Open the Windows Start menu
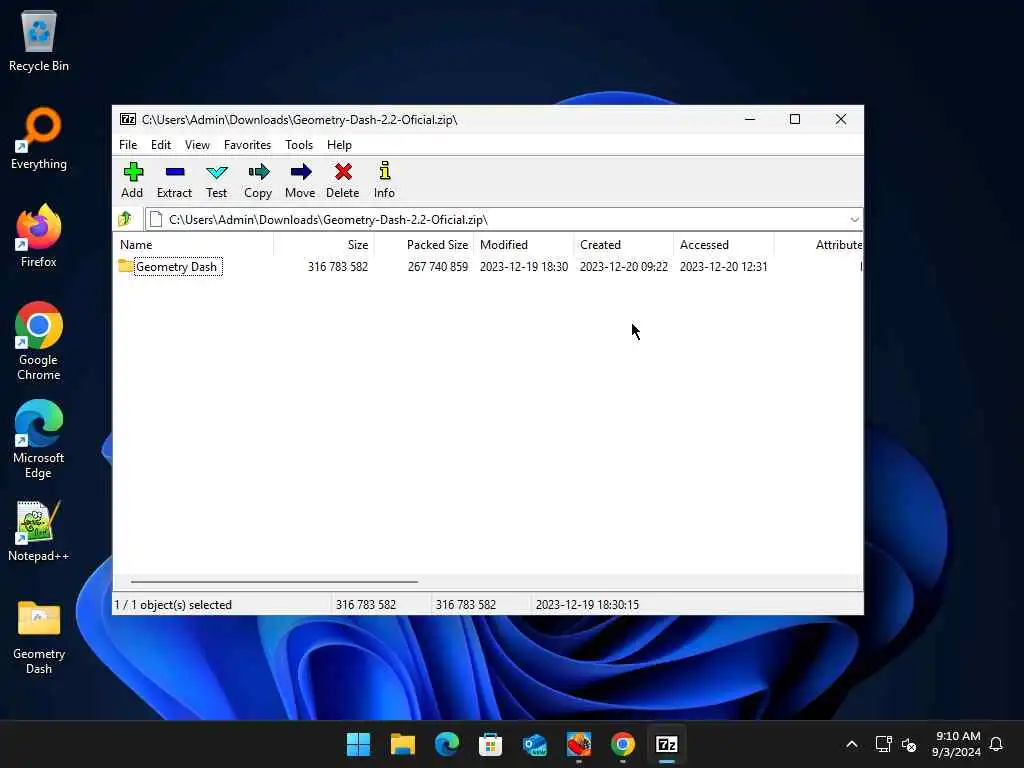1024x768 pixels. pyautogui.click(x=359, y=744)
